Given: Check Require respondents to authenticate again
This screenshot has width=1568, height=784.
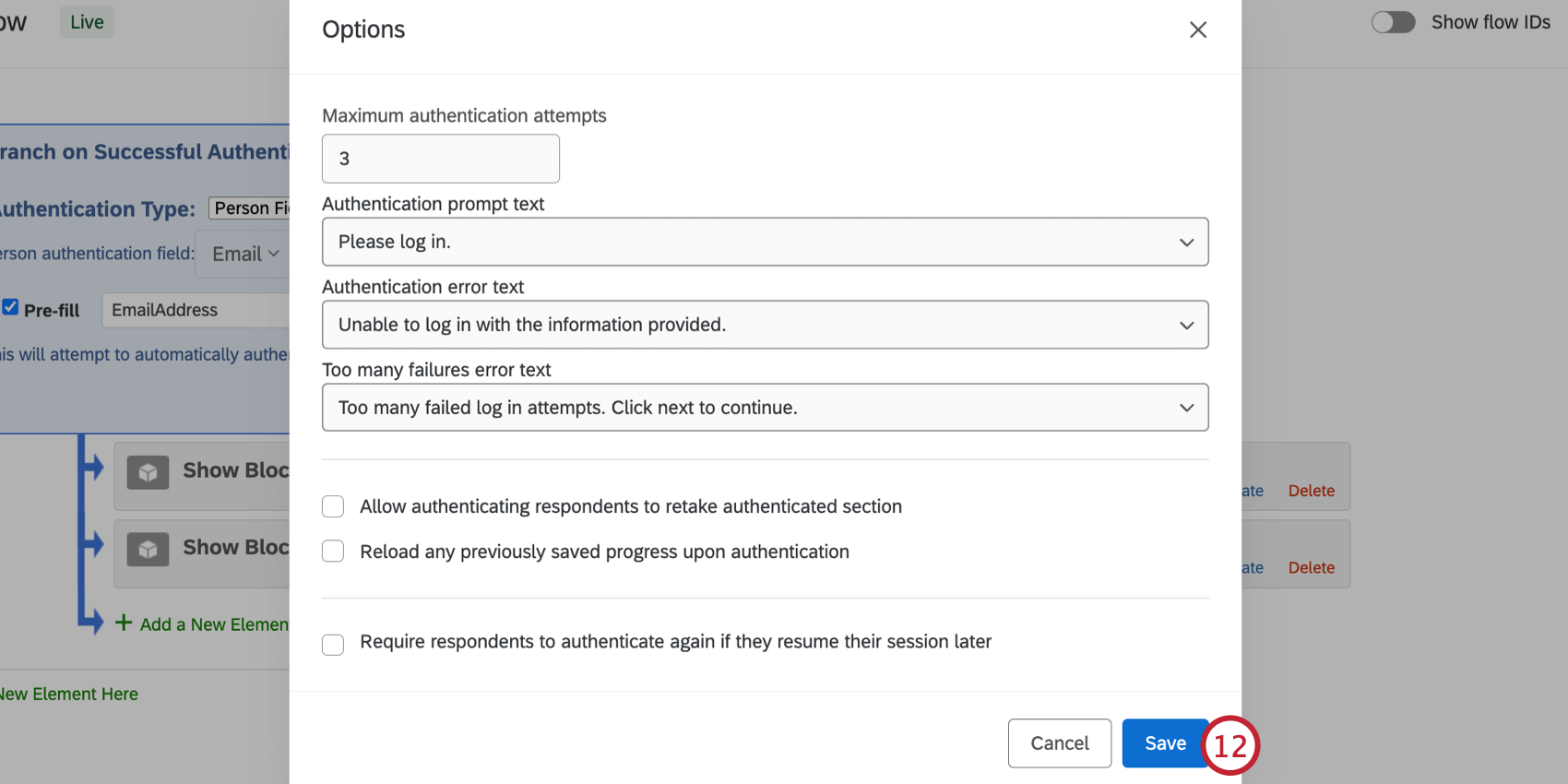Looking at the screenshot, I should [333, 644].
